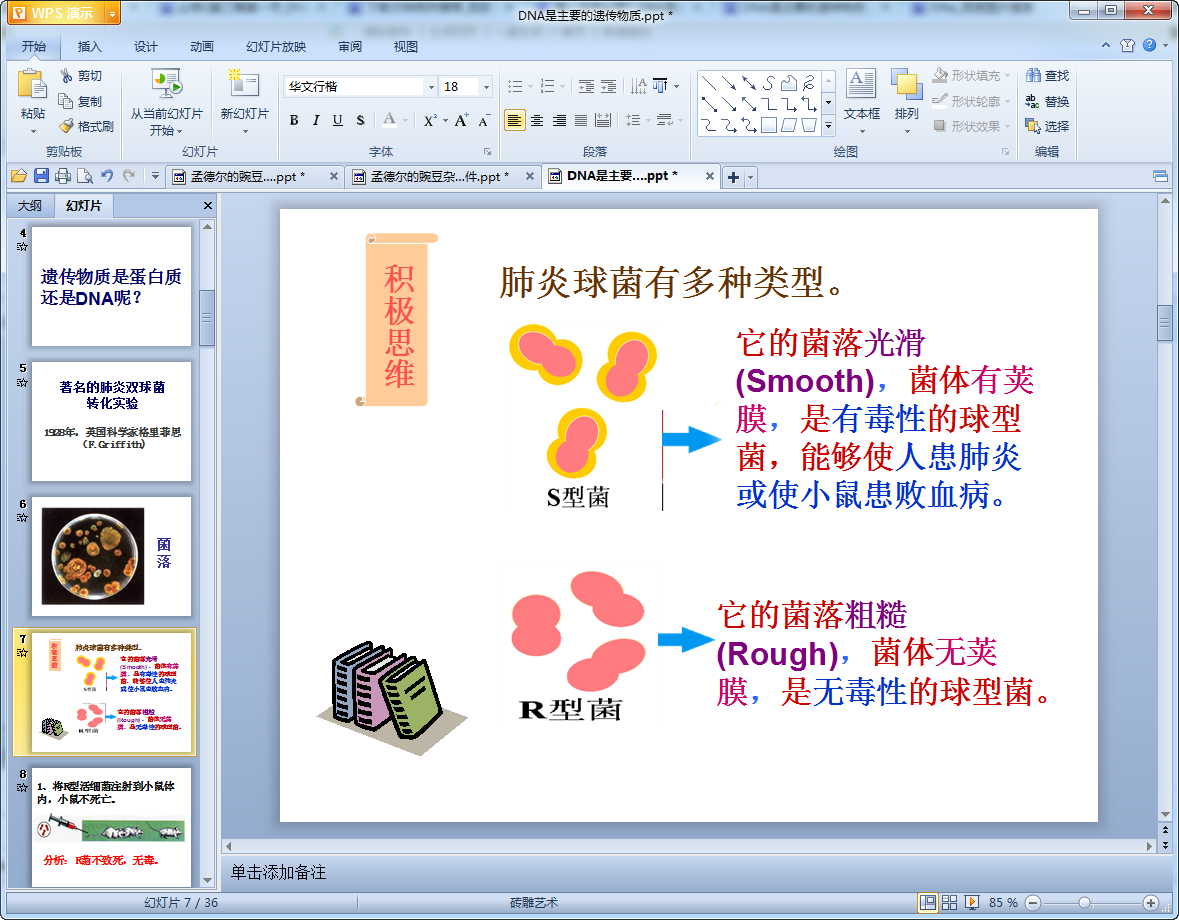Select slide 8 thumbnail with mouse injection
Viewport: 1179px width, 920px height.
111,827
